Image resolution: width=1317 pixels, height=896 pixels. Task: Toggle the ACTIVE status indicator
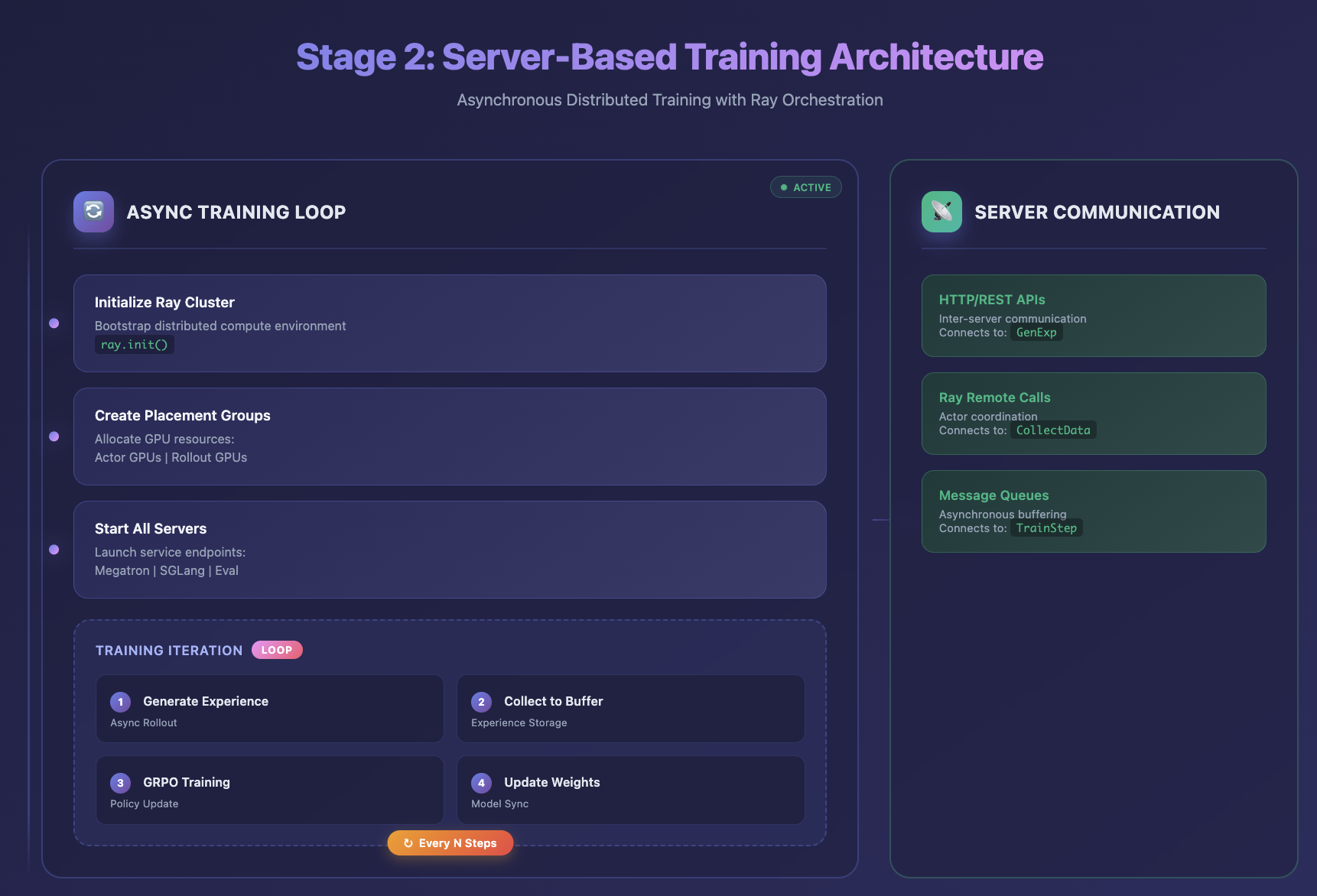tap(805, 187)
